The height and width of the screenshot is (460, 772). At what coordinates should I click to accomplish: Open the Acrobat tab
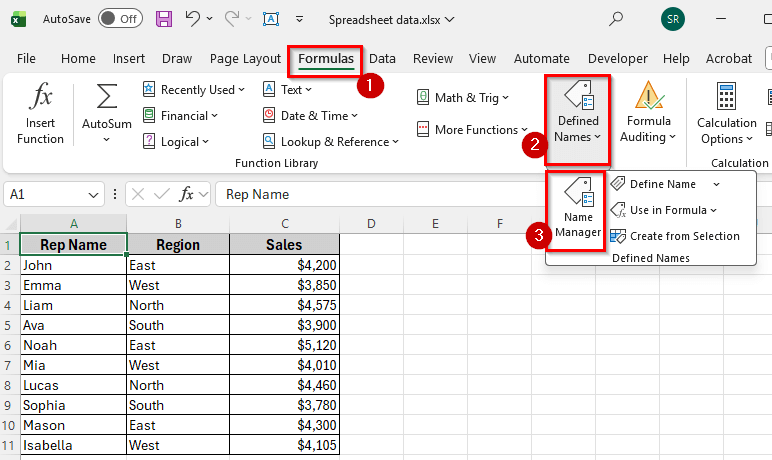point(729,59)
